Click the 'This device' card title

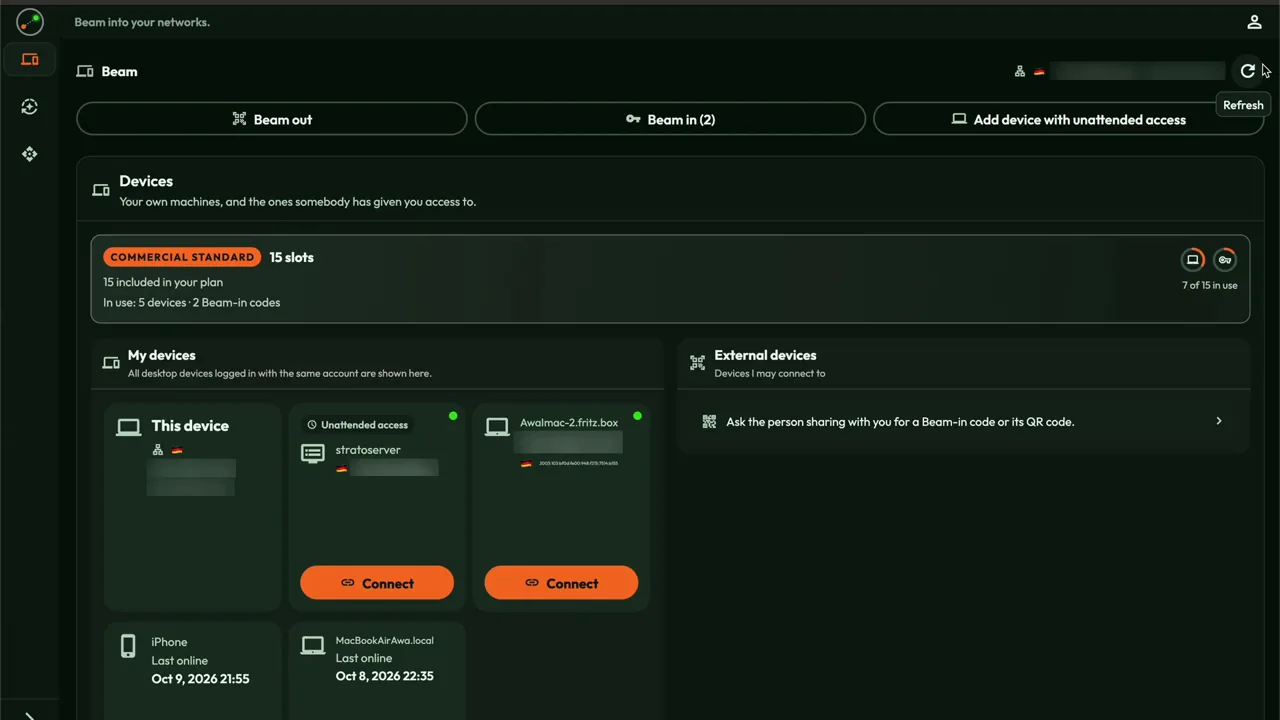[190, 425]
